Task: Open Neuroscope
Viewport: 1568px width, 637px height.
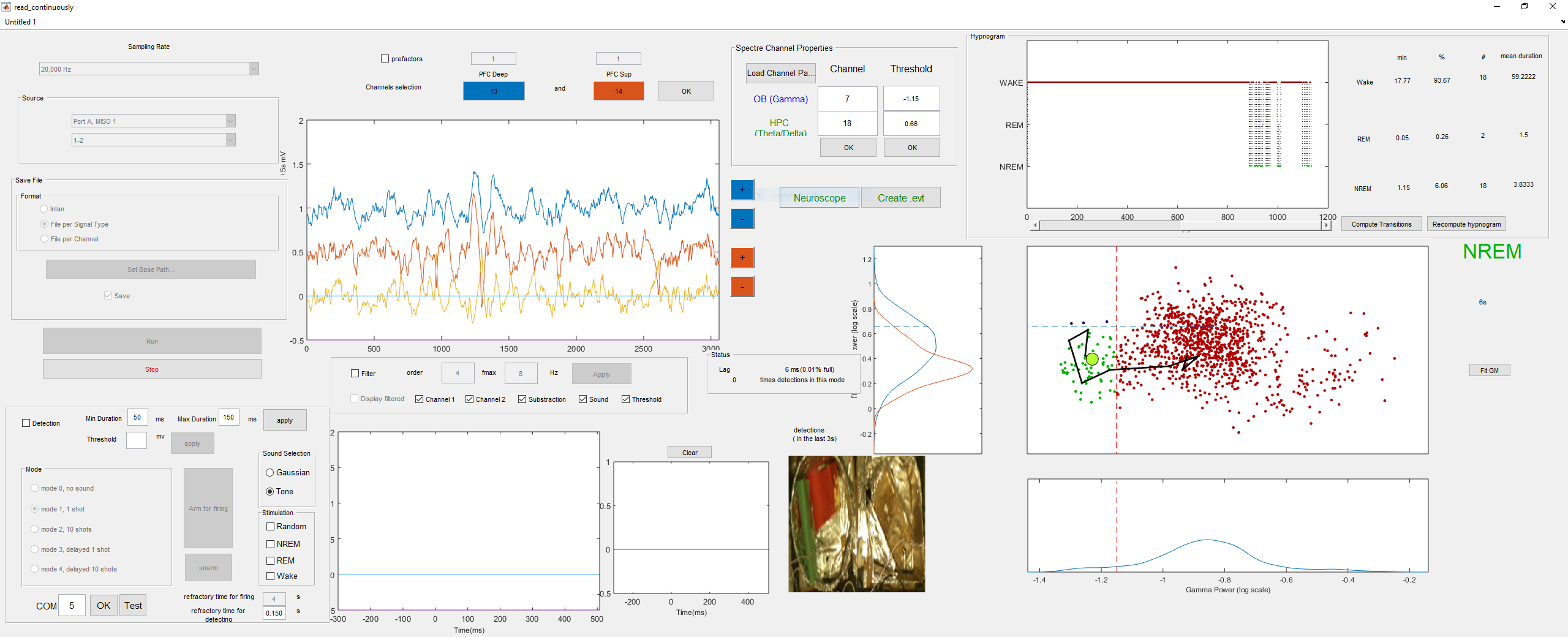Action: click(x=819, y=197)
